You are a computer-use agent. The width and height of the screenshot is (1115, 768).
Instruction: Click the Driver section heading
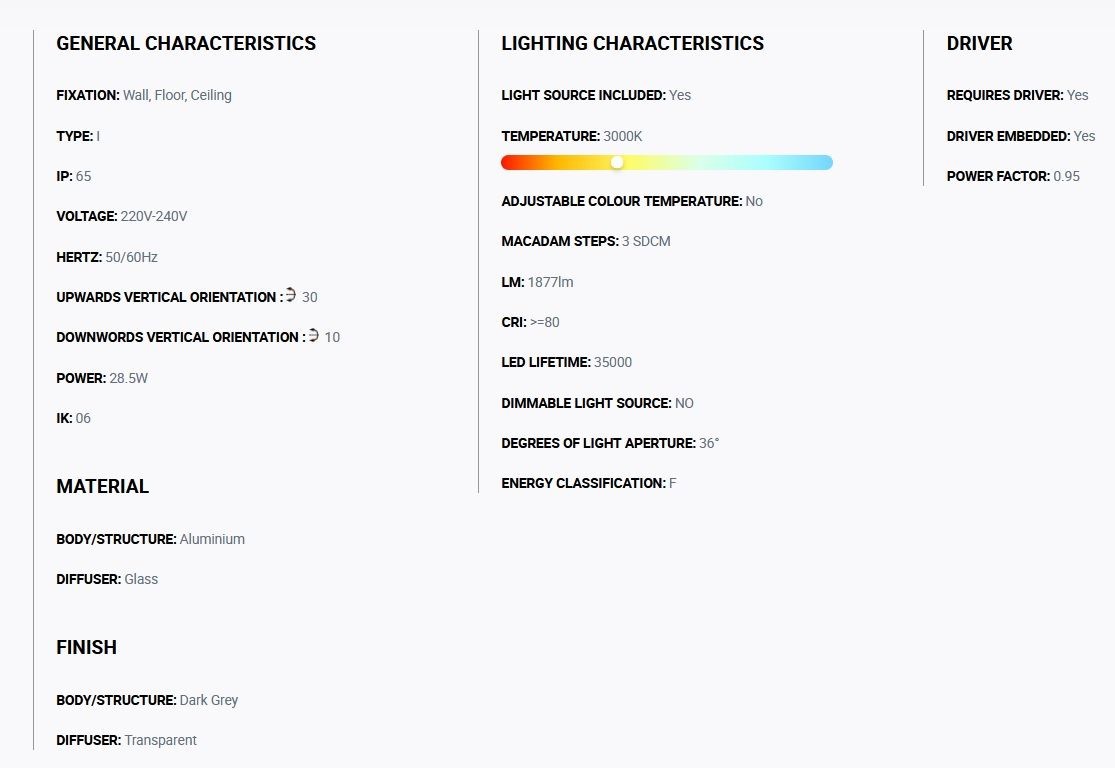(979, 43)
